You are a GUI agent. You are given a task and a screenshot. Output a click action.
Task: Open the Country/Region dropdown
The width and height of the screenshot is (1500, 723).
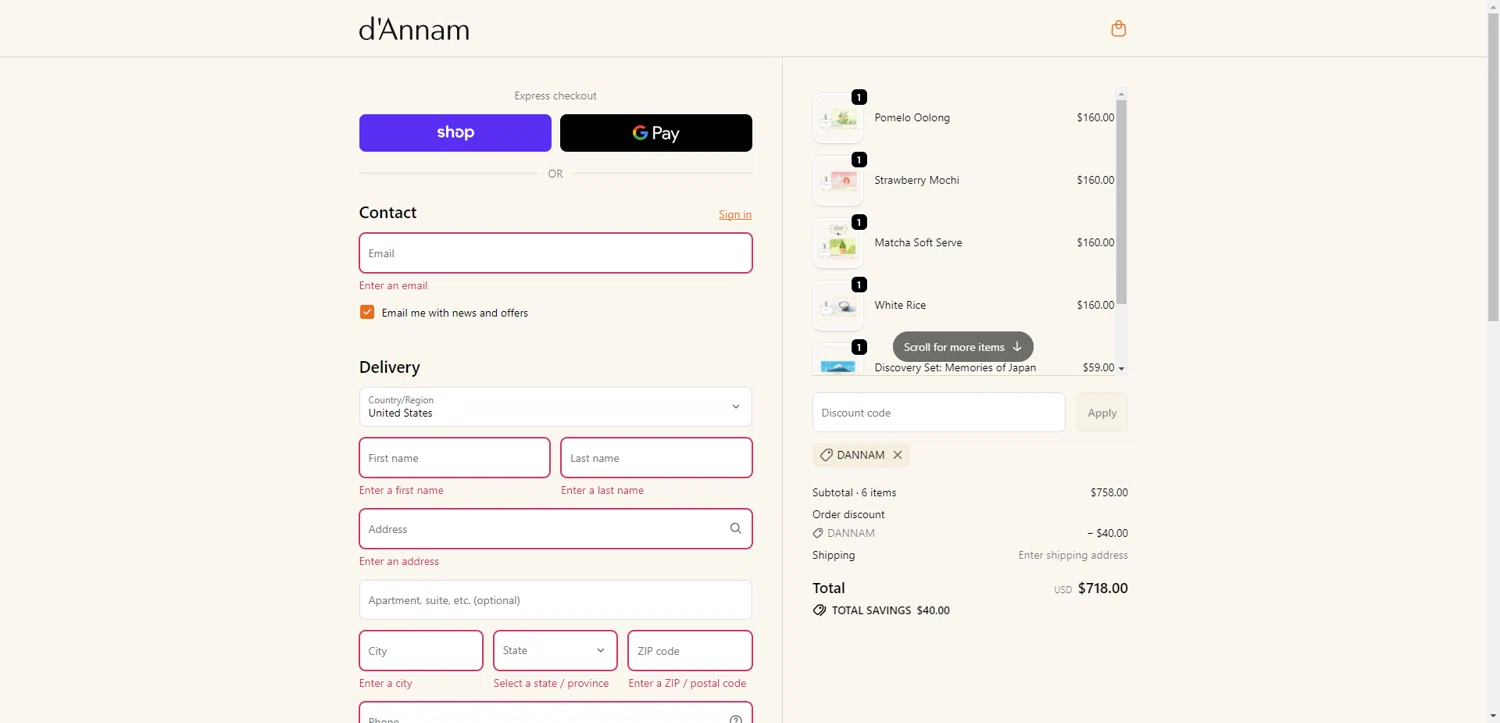556,407
